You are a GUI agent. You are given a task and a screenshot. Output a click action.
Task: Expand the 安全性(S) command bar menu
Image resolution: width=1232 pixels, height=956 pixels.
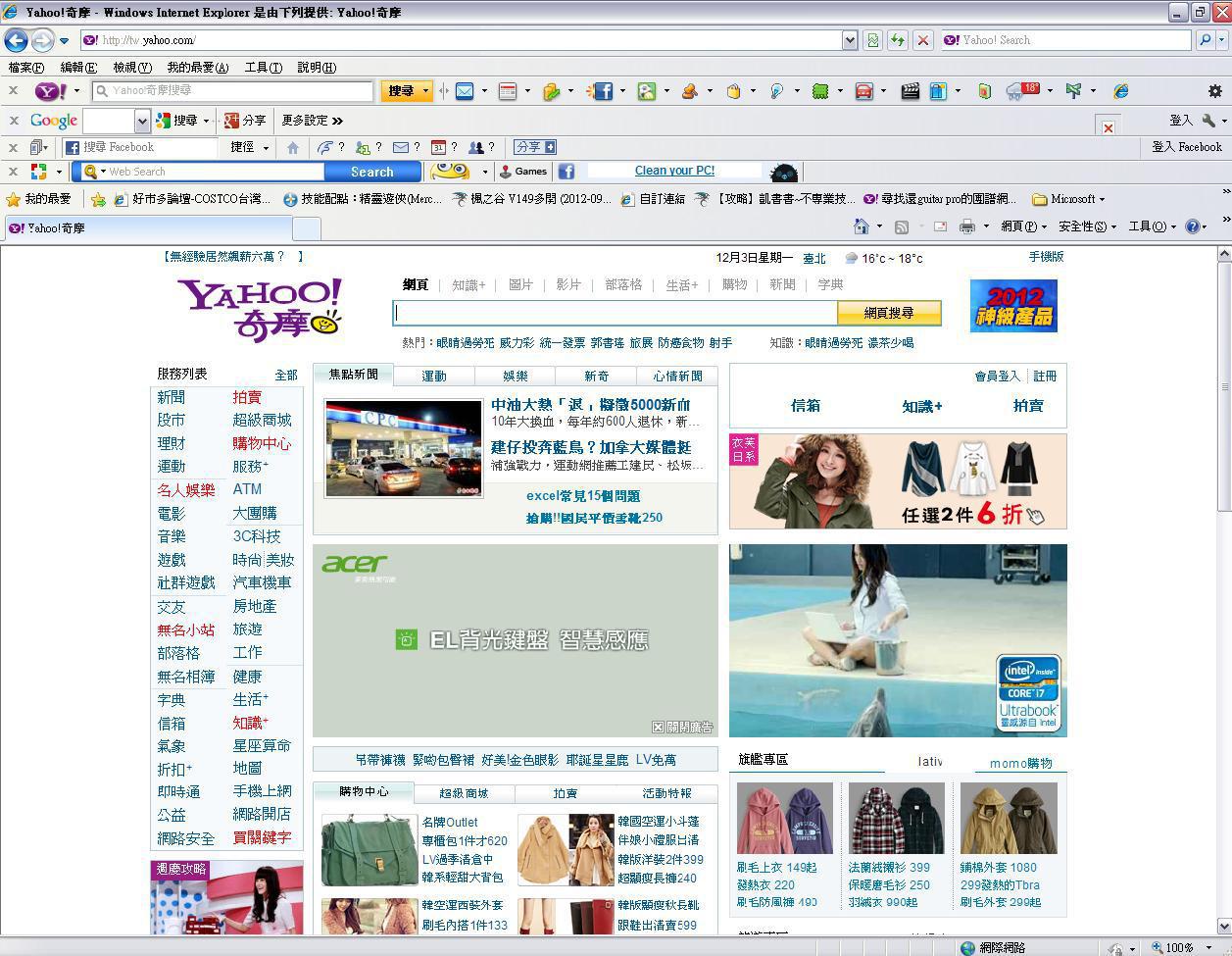pos(1087,226)
